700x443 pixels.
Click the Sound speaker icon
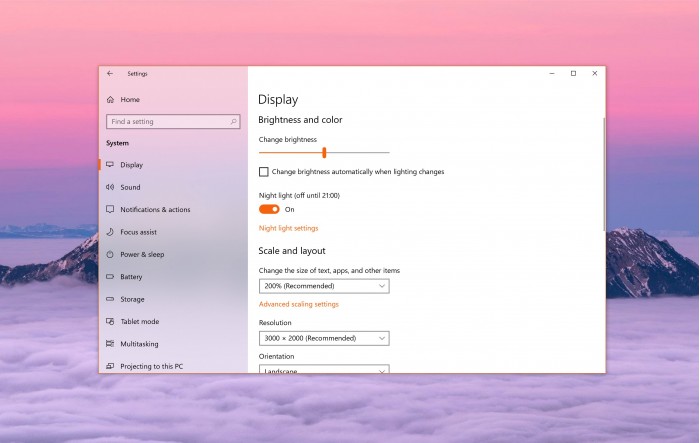coord(110,187)
